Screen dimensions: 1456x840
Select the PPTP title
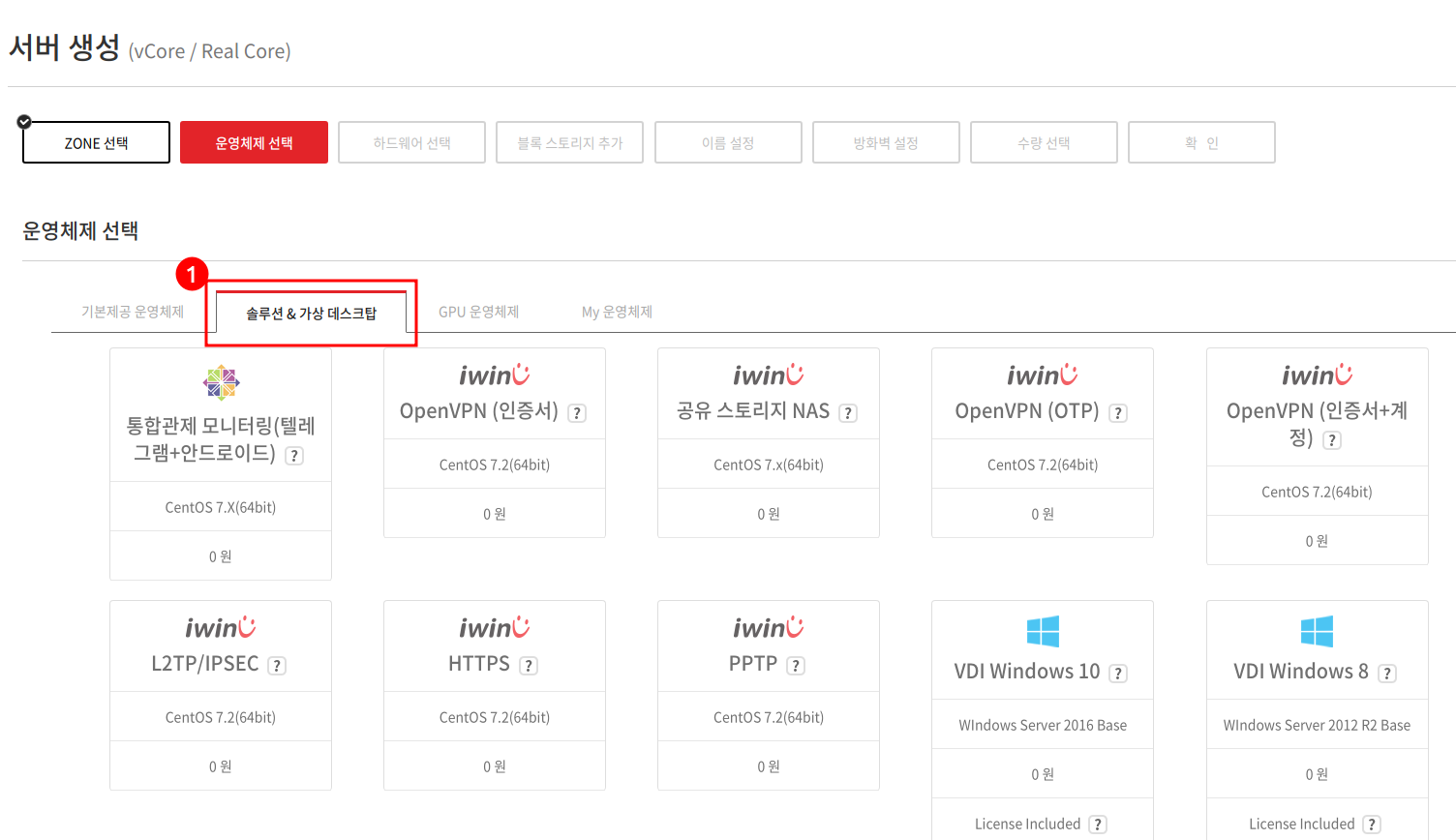pyautogui.click(x=753, y=664)
